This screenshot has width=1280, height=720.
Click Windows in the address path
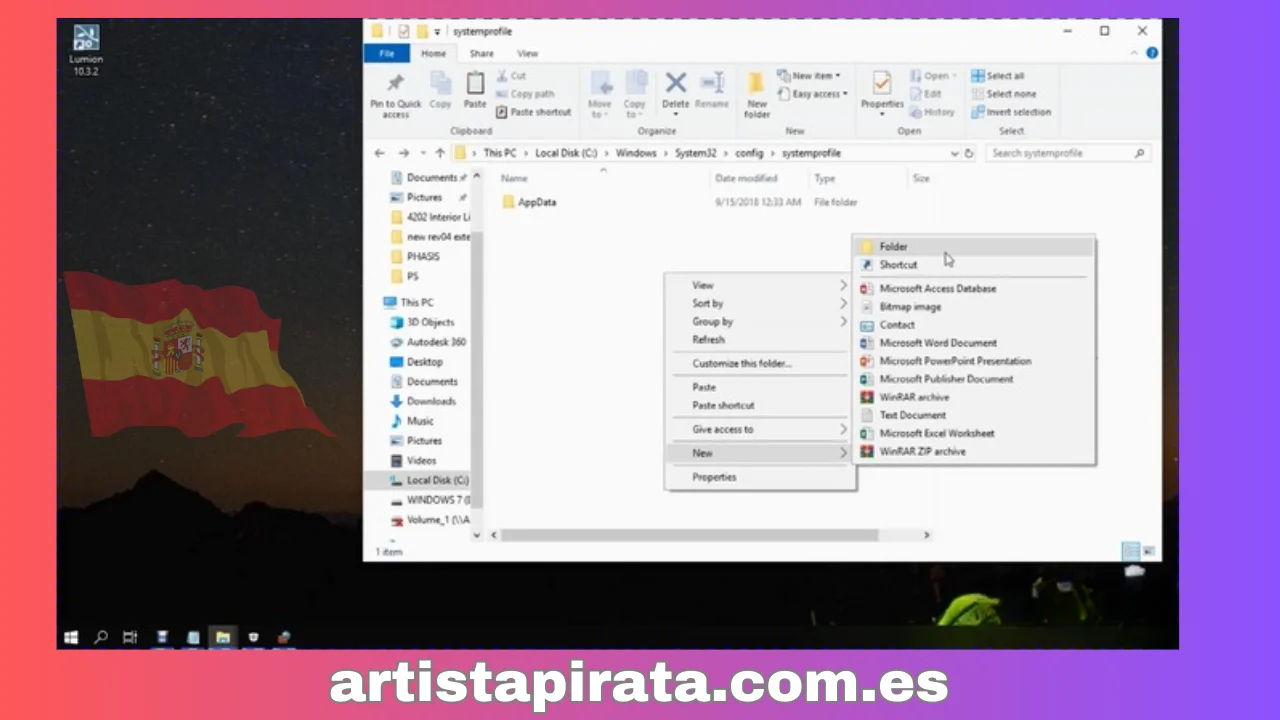tap(636, 153)
